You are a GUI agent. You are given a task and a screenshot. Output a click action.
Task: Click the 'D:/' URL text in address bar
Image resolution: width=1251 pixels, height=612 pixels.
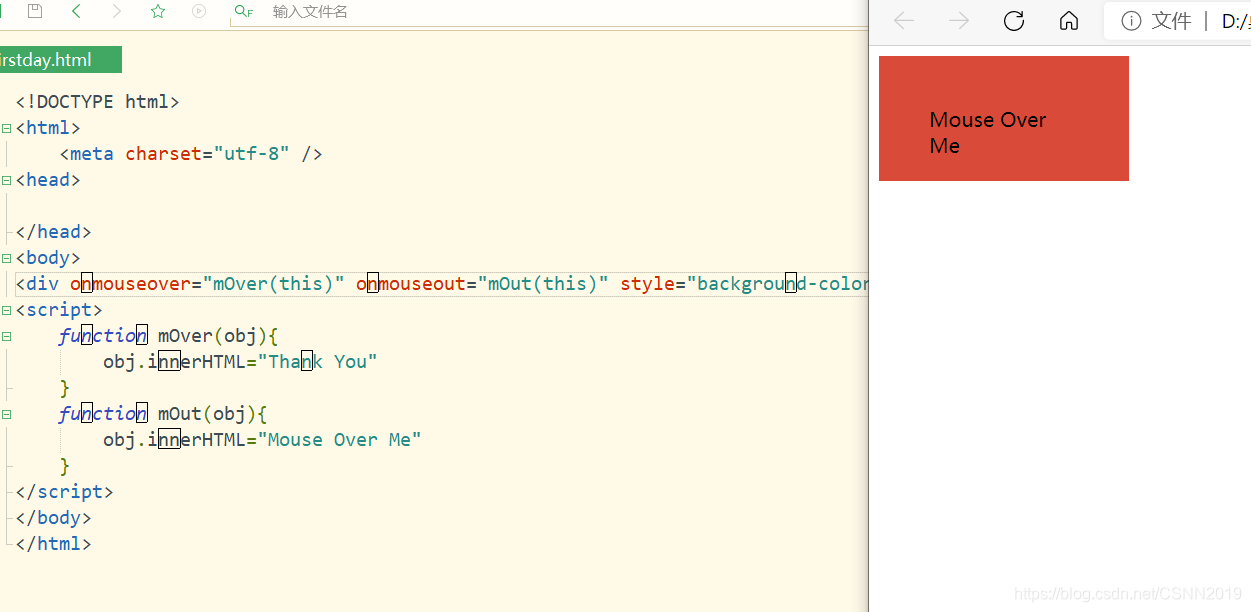1236,21
